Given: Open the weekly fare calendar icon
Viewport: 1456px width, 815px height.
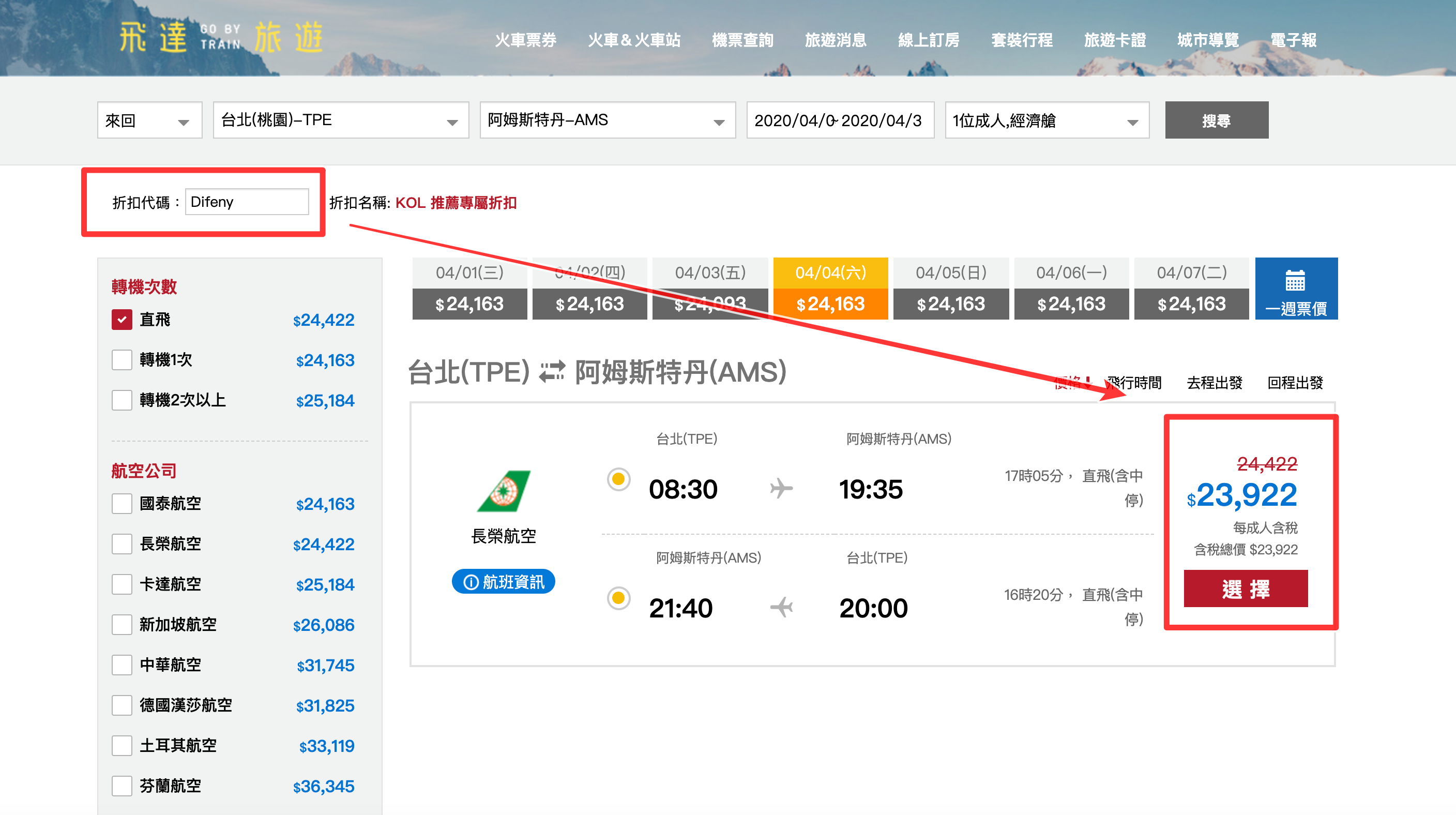Looking at the screenshot, I should click(1296, 280).
